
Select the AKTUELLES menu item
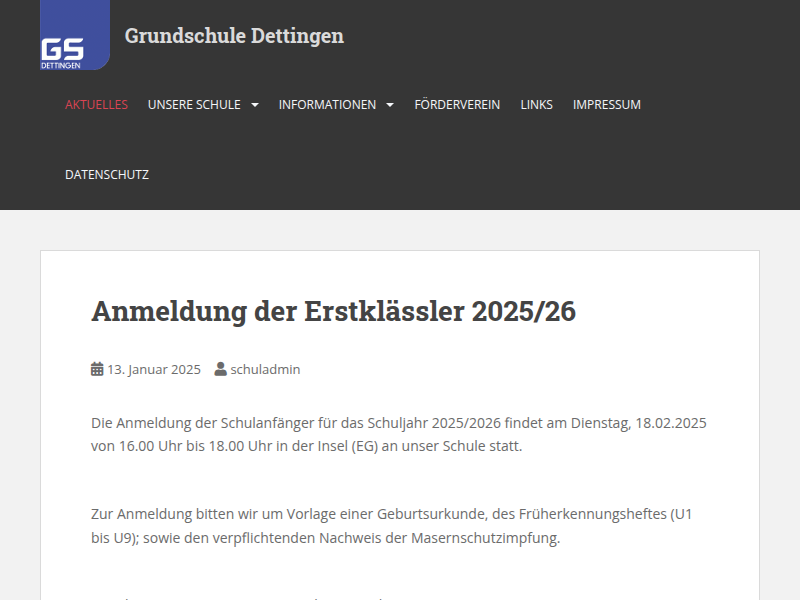96,104
